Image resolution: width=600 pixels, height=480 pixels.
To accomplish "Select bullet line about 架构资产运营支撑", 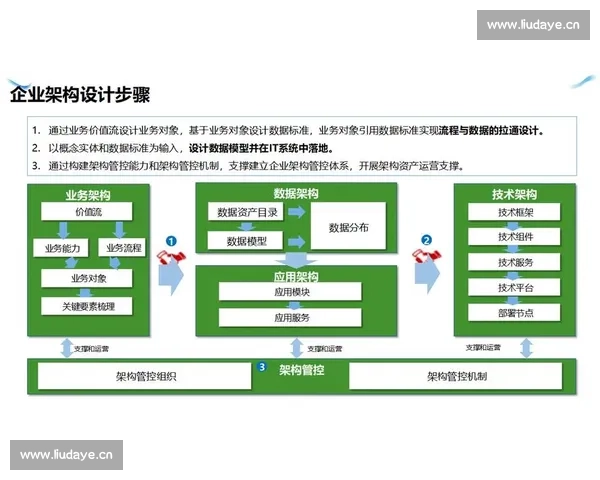I will [248, 166].
